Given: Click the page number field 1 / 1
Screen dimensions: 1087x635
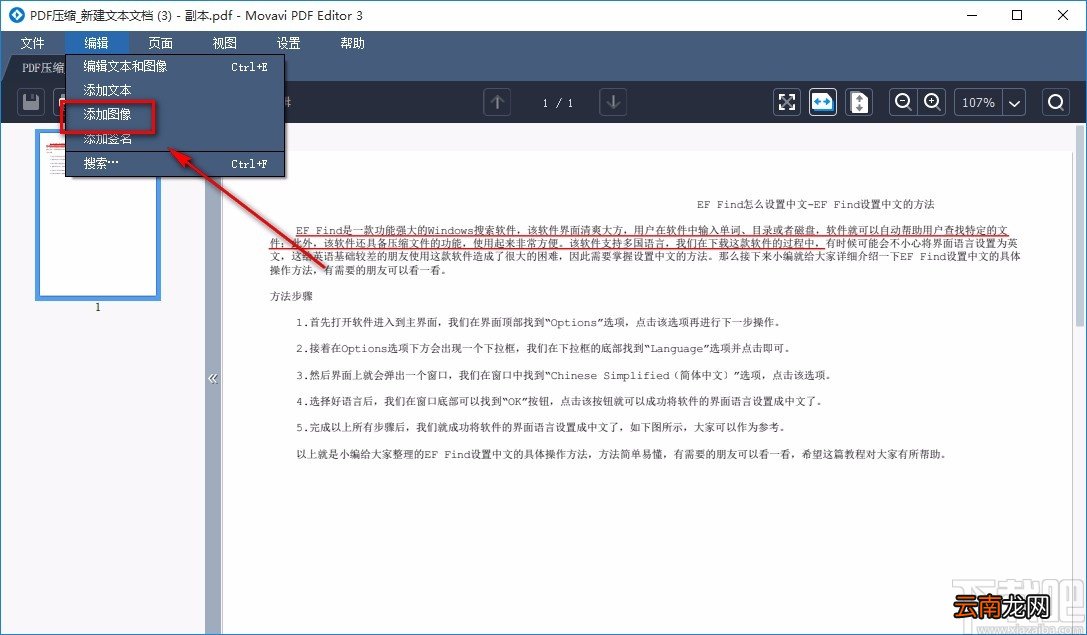Looking at the screenshot, I should tap(557, 103).
